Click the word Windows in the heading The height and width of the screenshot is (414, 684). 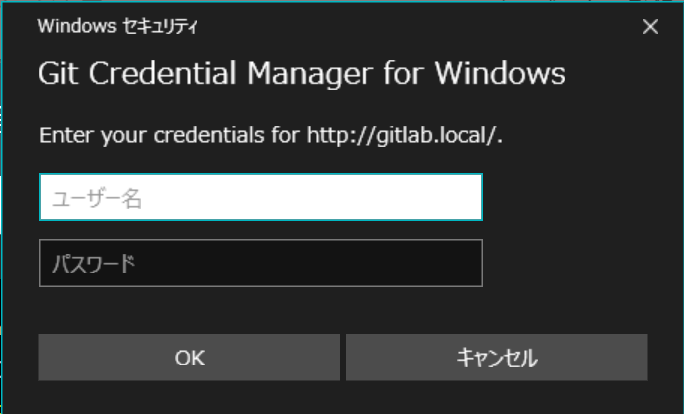coord(500,72)
